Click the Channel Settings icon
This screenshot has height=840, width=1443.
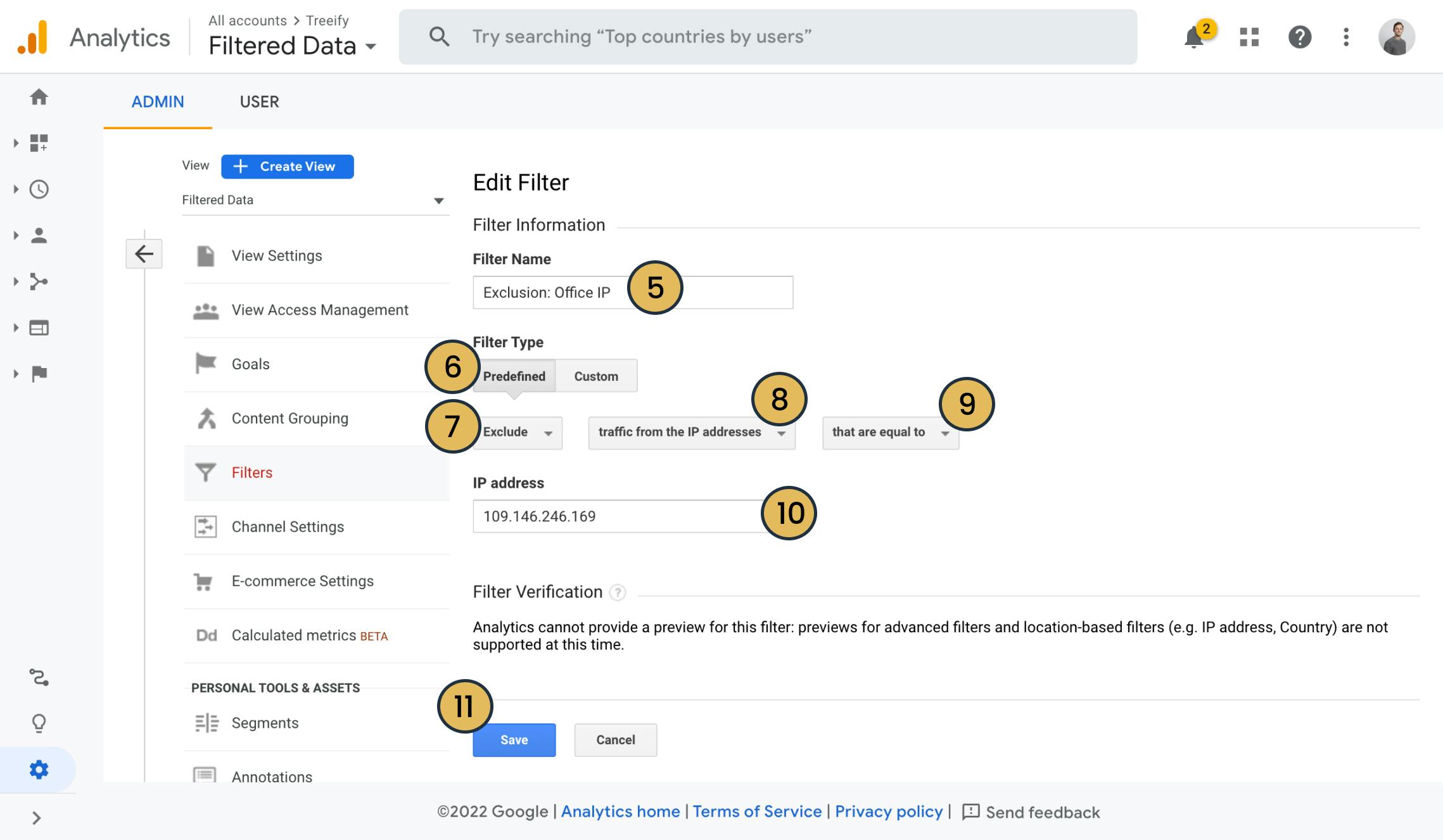point(205,525)
